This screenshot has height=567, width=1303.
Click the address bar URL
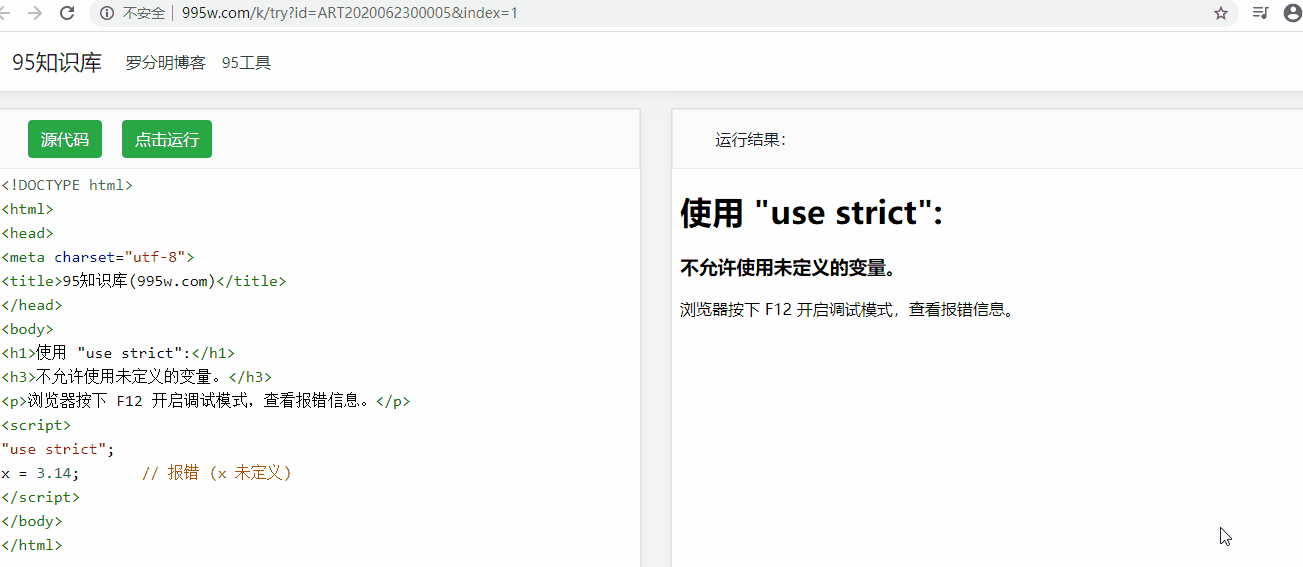tap(350, 13)
